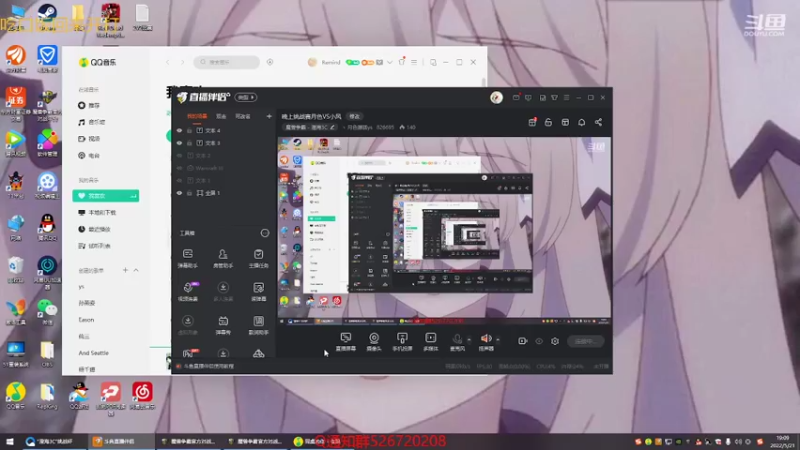This screenshot has width=800, height=450.
Task: Switch to the second scene tab
Action: [x=221, y=116]
